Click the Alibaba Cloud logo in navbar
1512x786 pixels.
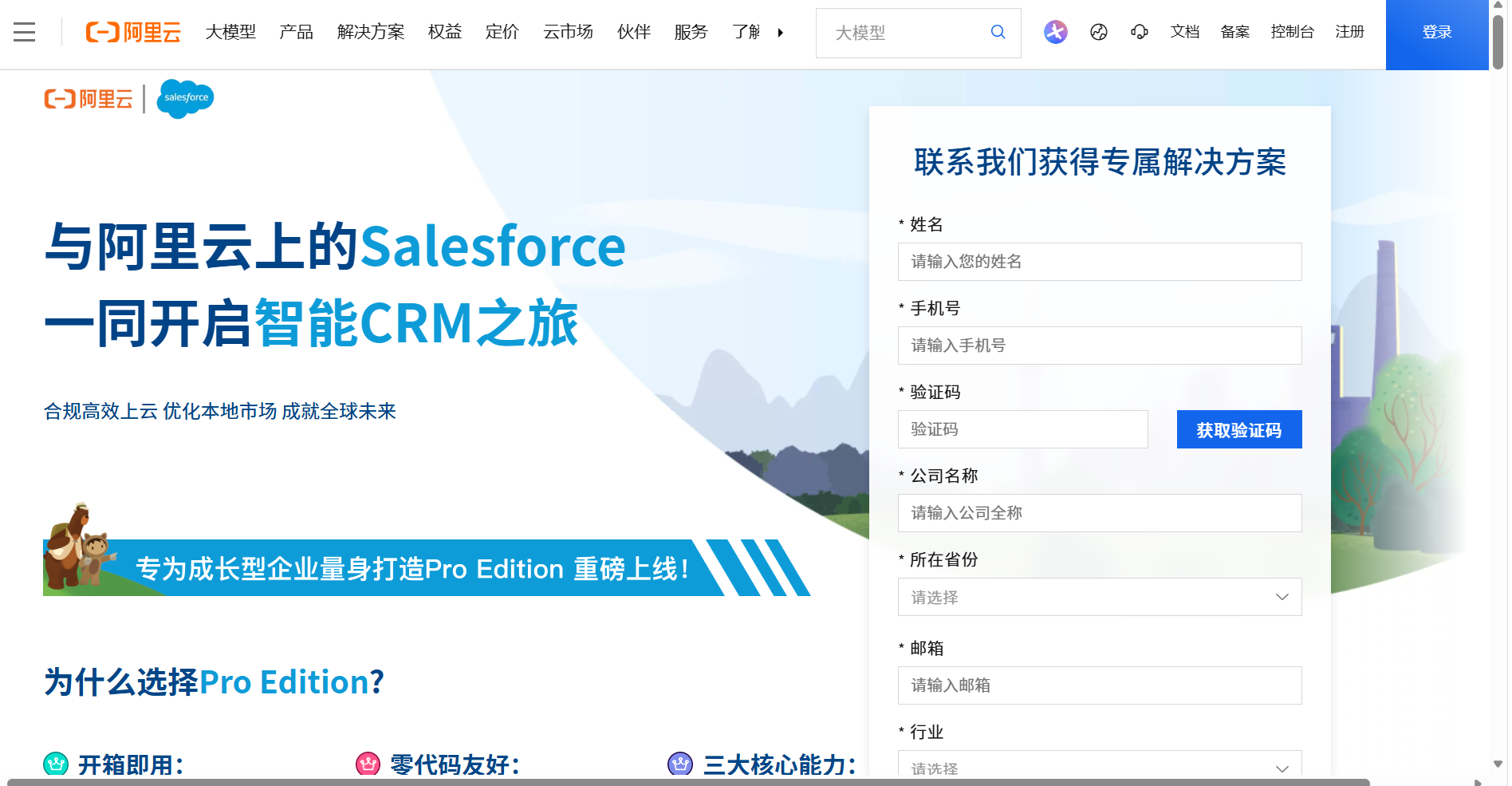[133, 32]
